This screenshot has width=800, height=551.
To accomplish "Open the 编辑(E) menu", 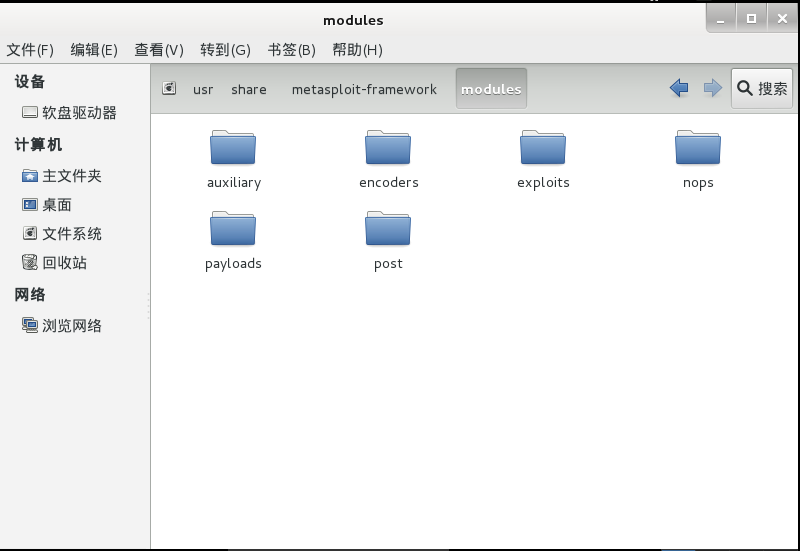I will click(94, 50).
